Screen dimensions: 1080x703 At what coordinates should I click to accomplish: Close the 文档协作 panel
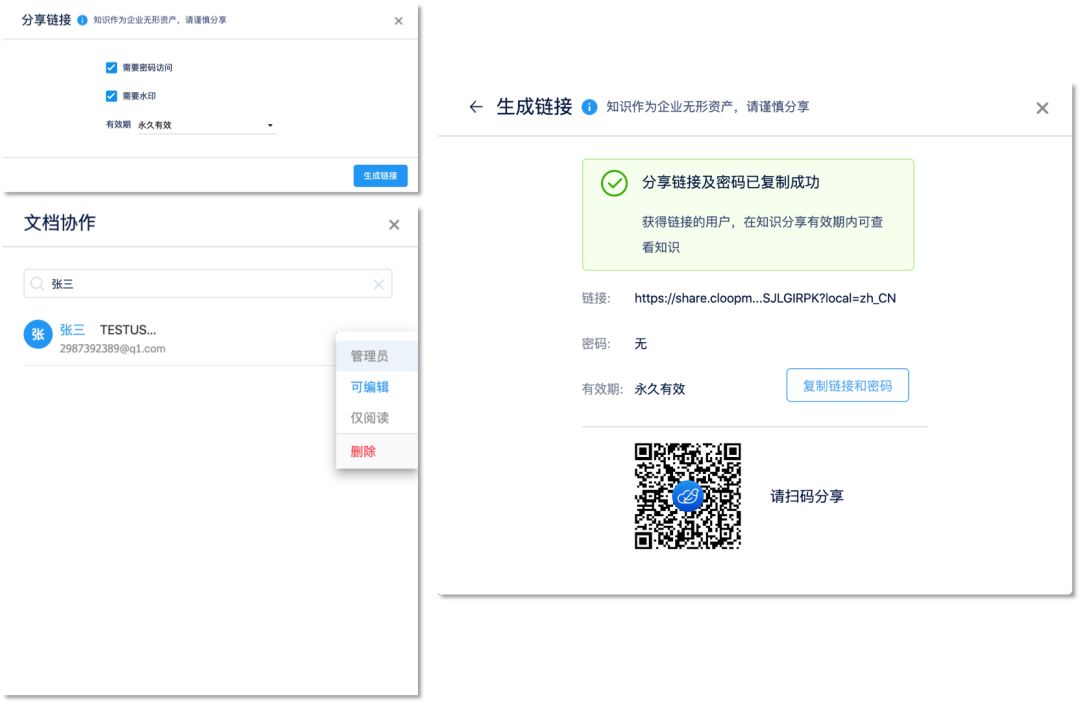394,225
